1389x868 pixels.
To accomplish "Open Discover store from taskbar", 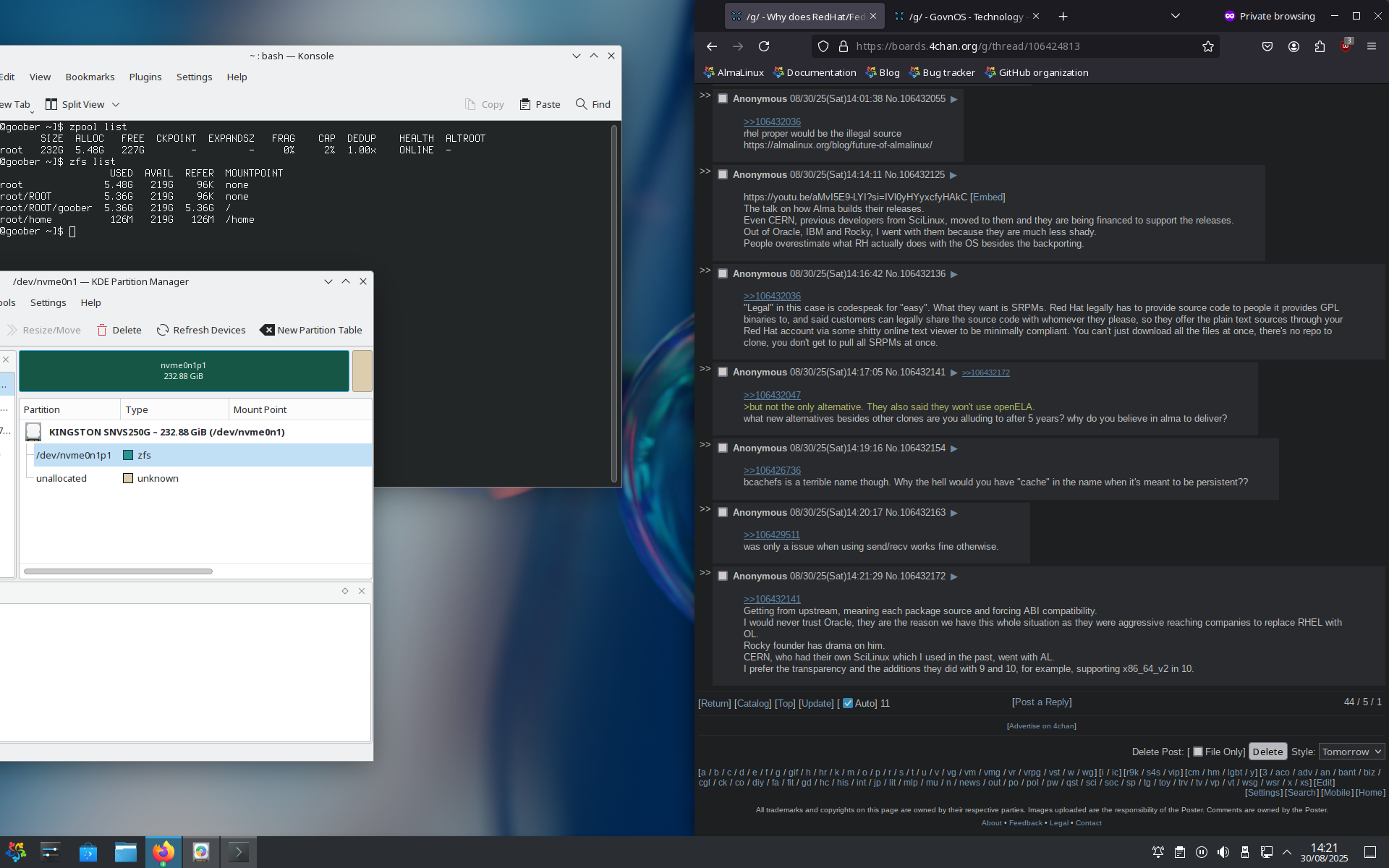I will point(88,852).
